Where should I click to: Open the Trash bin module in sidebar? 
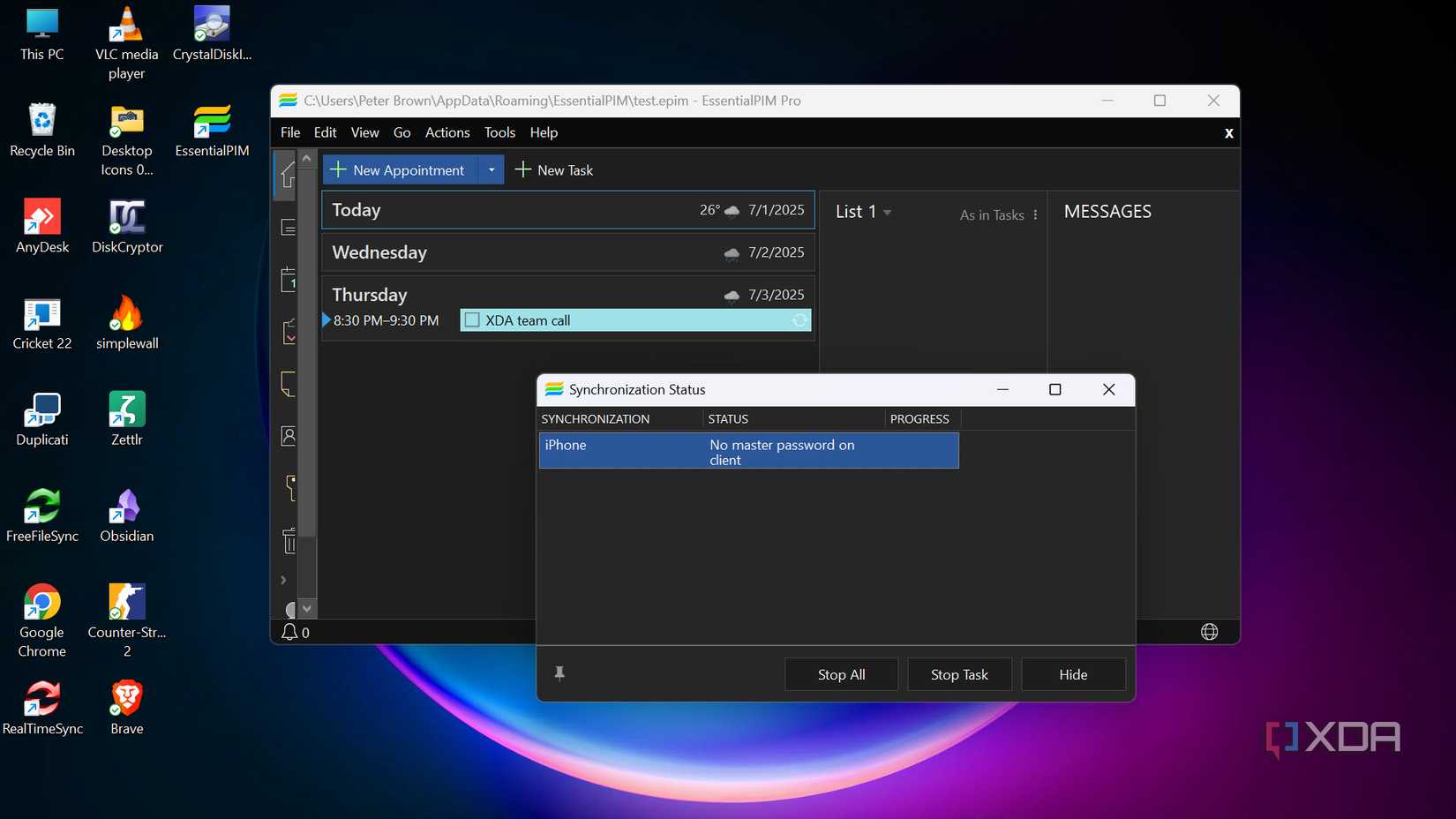[x=289, y=540]
